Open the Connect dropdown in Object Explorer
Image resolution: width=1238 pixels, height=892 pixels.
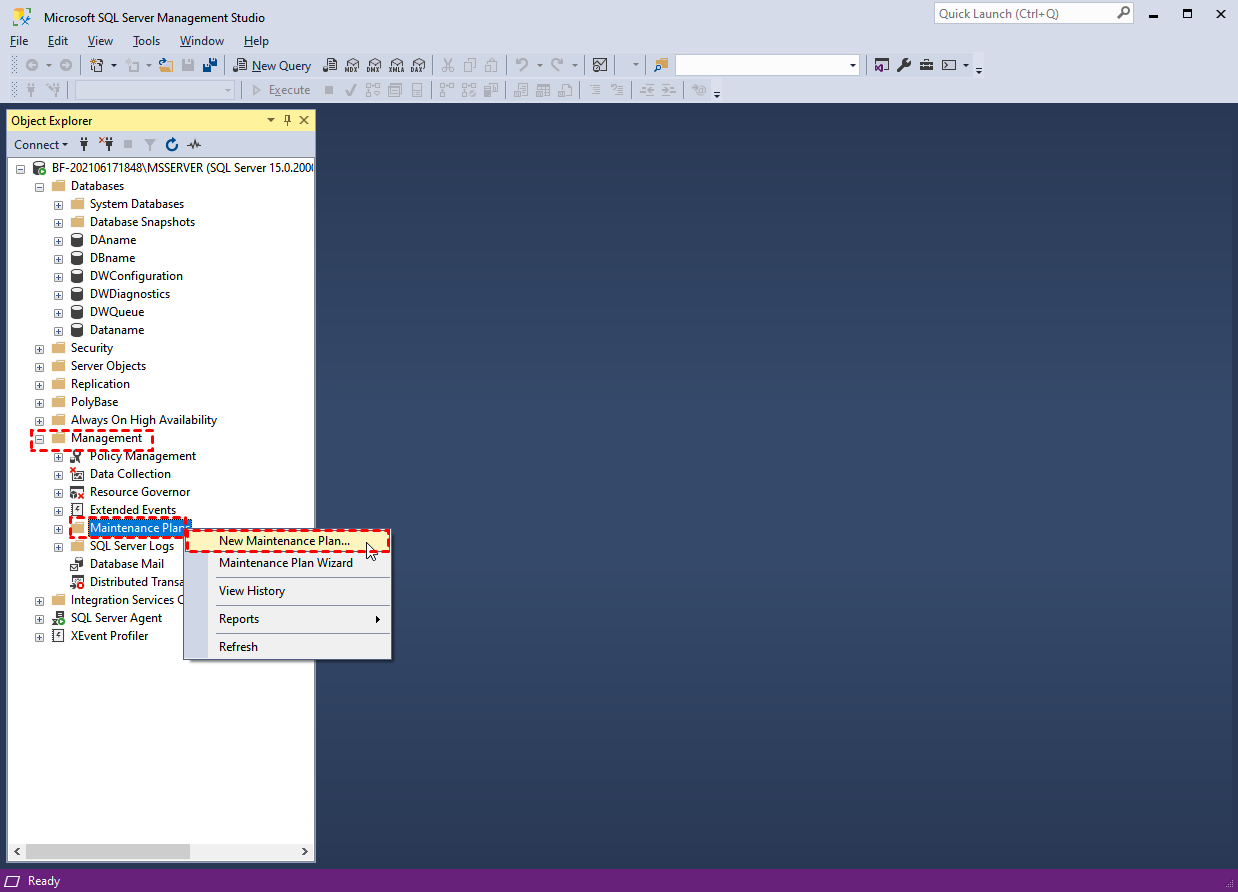[x=41, y=144]
